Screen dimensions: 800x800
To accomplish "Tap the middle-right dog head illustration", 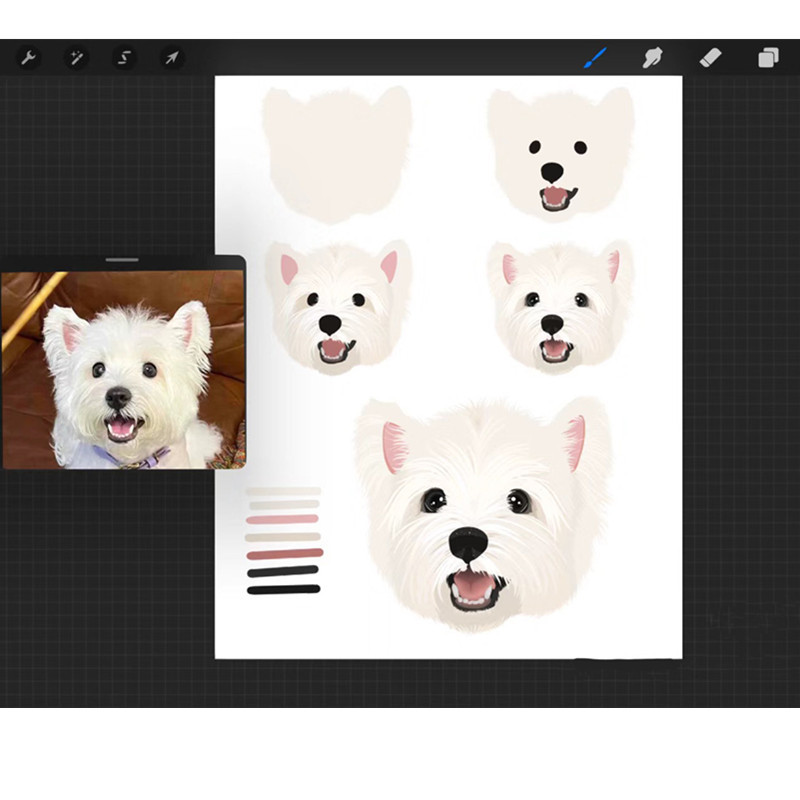I will point(559,305).
